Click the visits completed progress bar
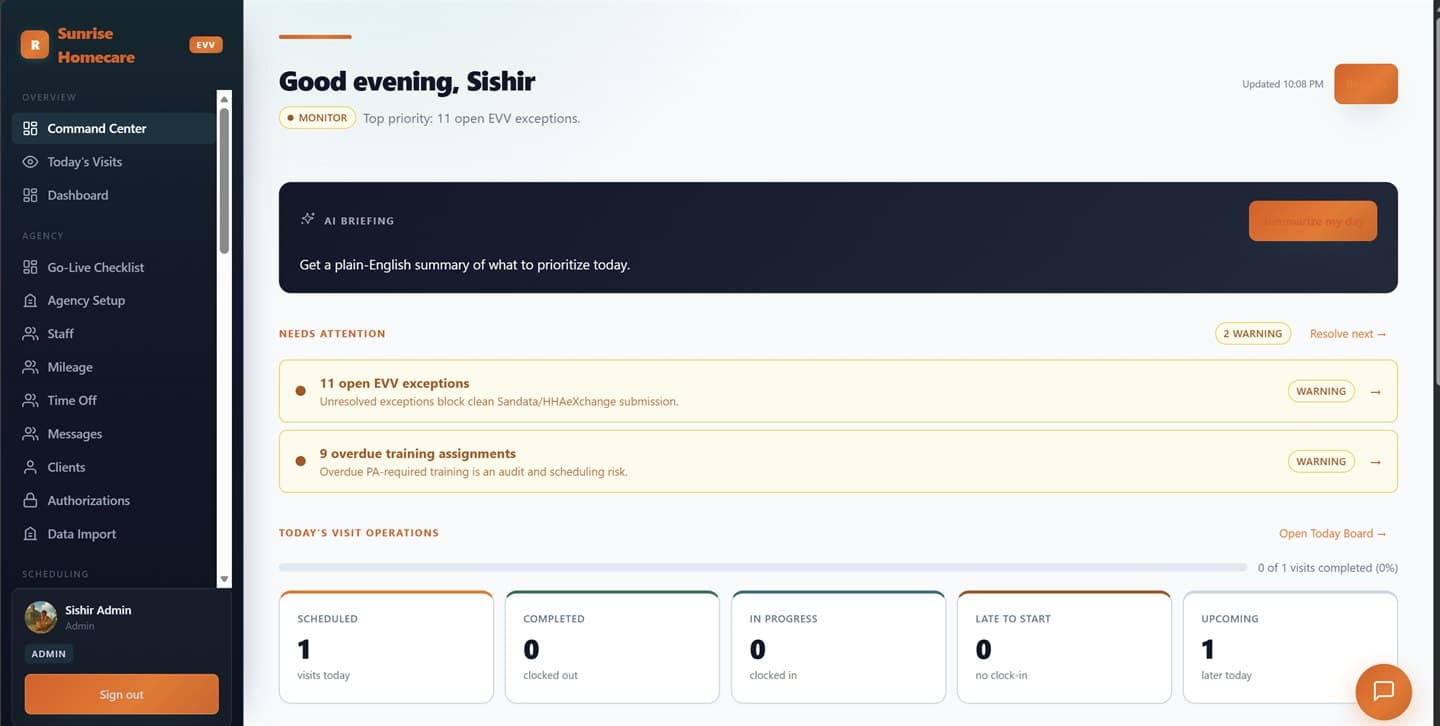 point(763,568)
